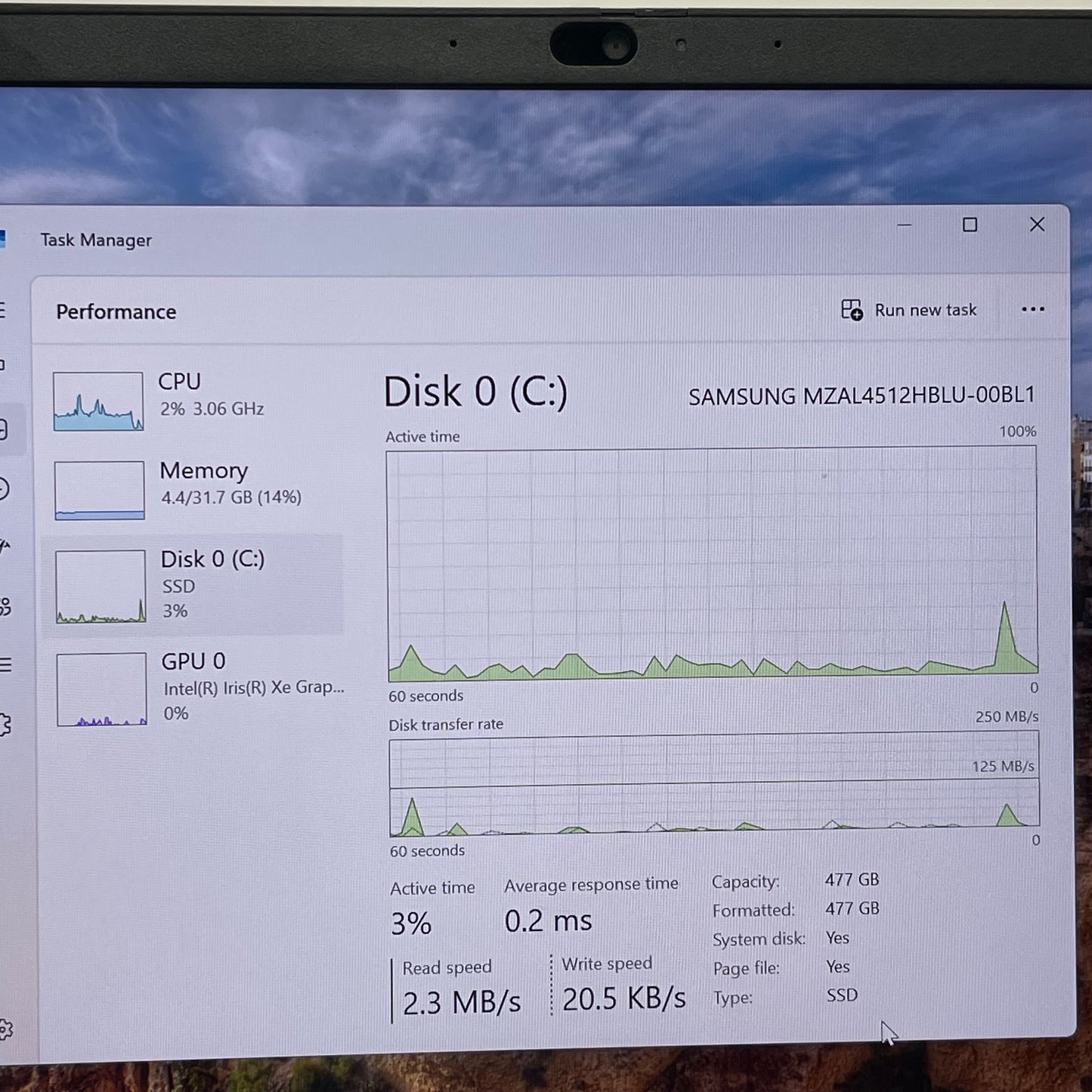Select CPU in the performance list
Viewport: 1092px width, 1092px height.
(210, 394)
